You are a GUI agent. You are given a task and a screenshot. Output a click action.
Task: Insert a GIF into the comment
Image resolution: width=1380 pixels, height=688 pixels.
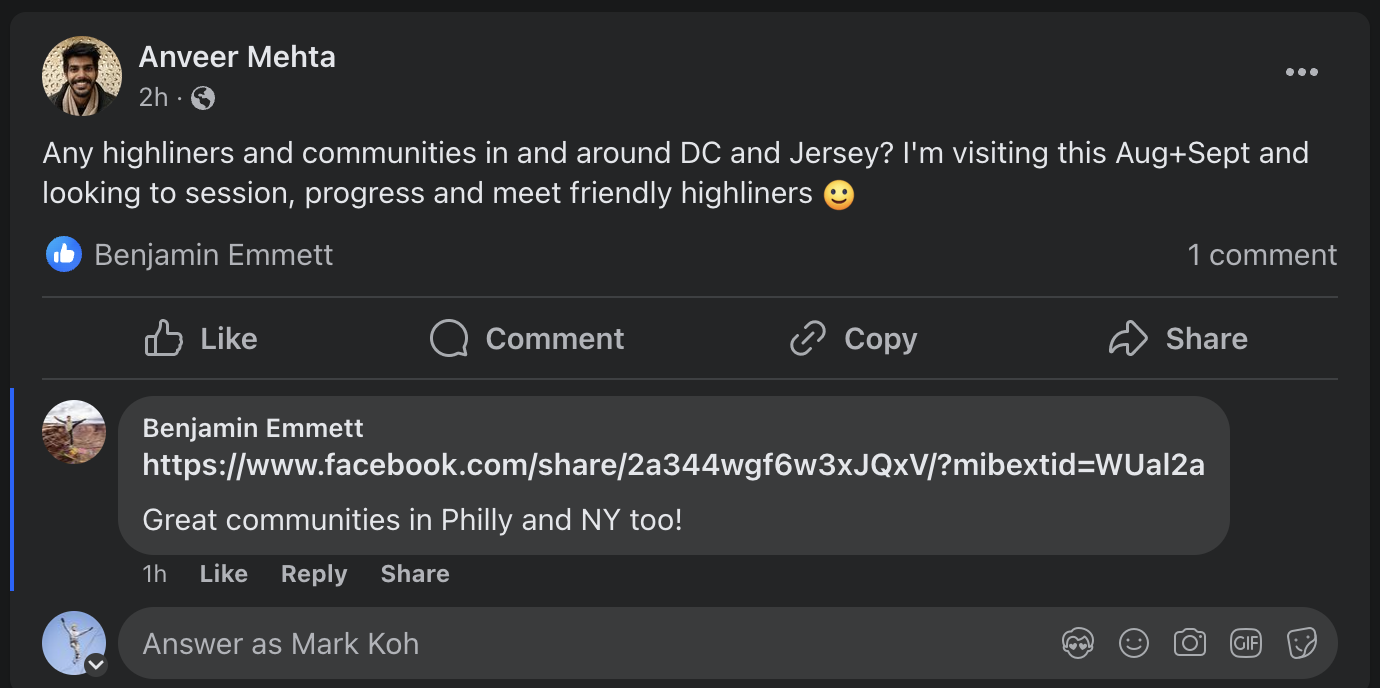point(1246,643)
